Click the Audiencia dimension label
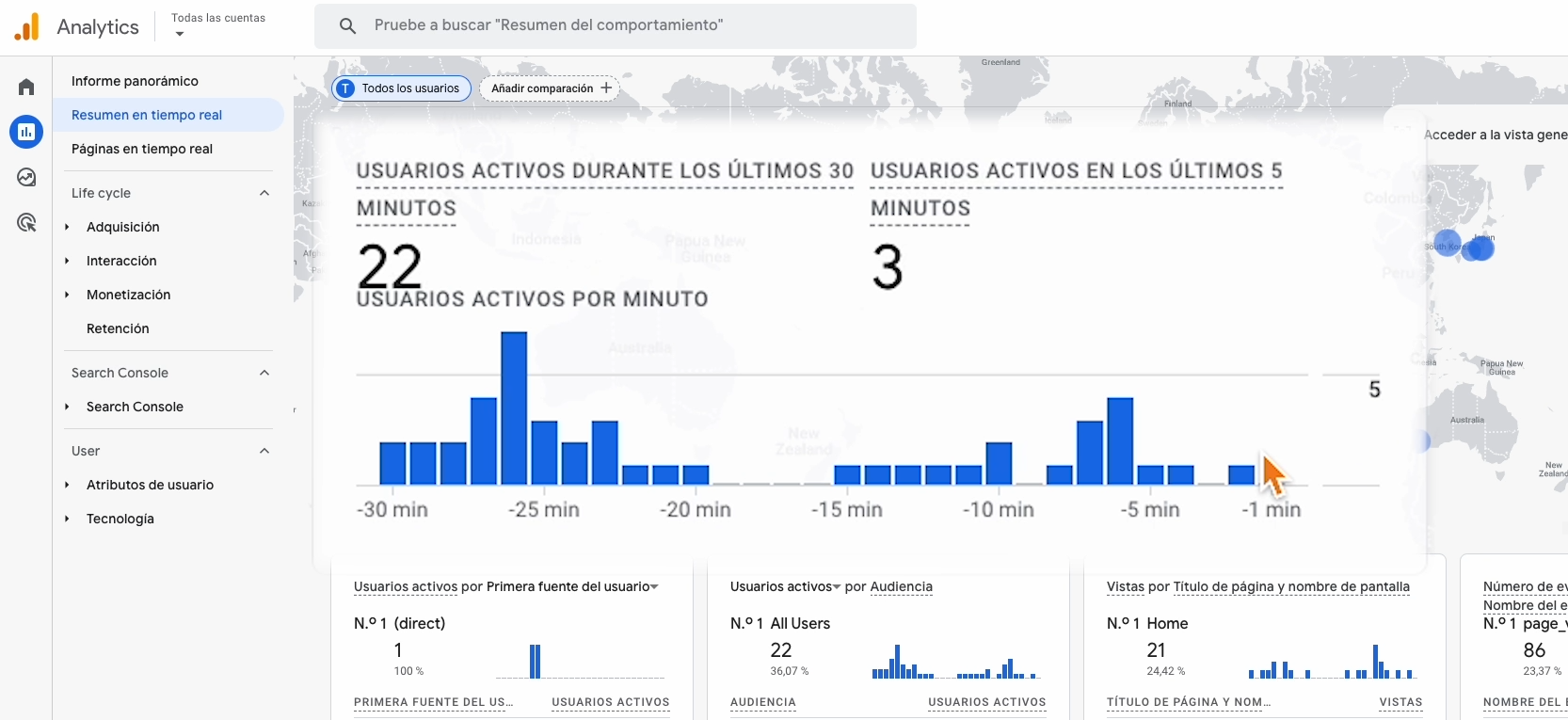Image resolution: width=1568 pixels, height=720 pixels. tap(902, 586)
